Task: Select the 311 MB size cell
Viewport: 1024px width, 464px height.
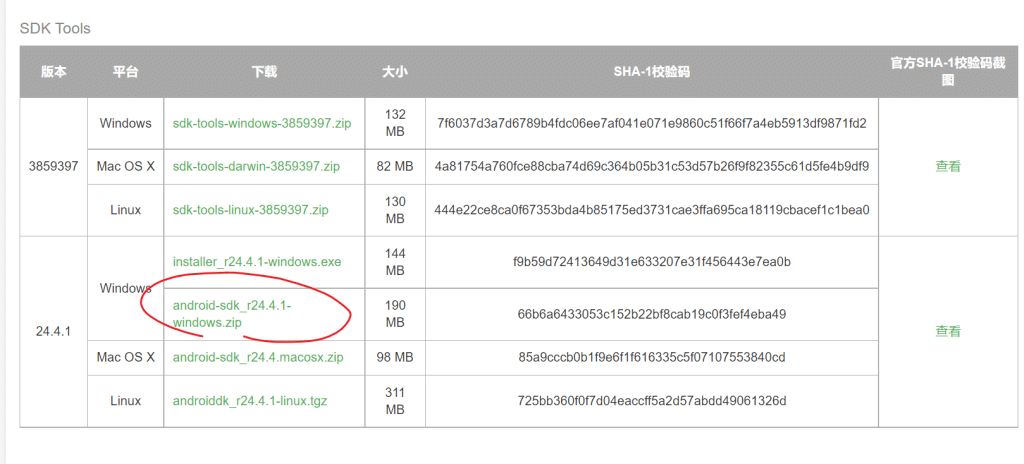Action: [x=395, y=401]
